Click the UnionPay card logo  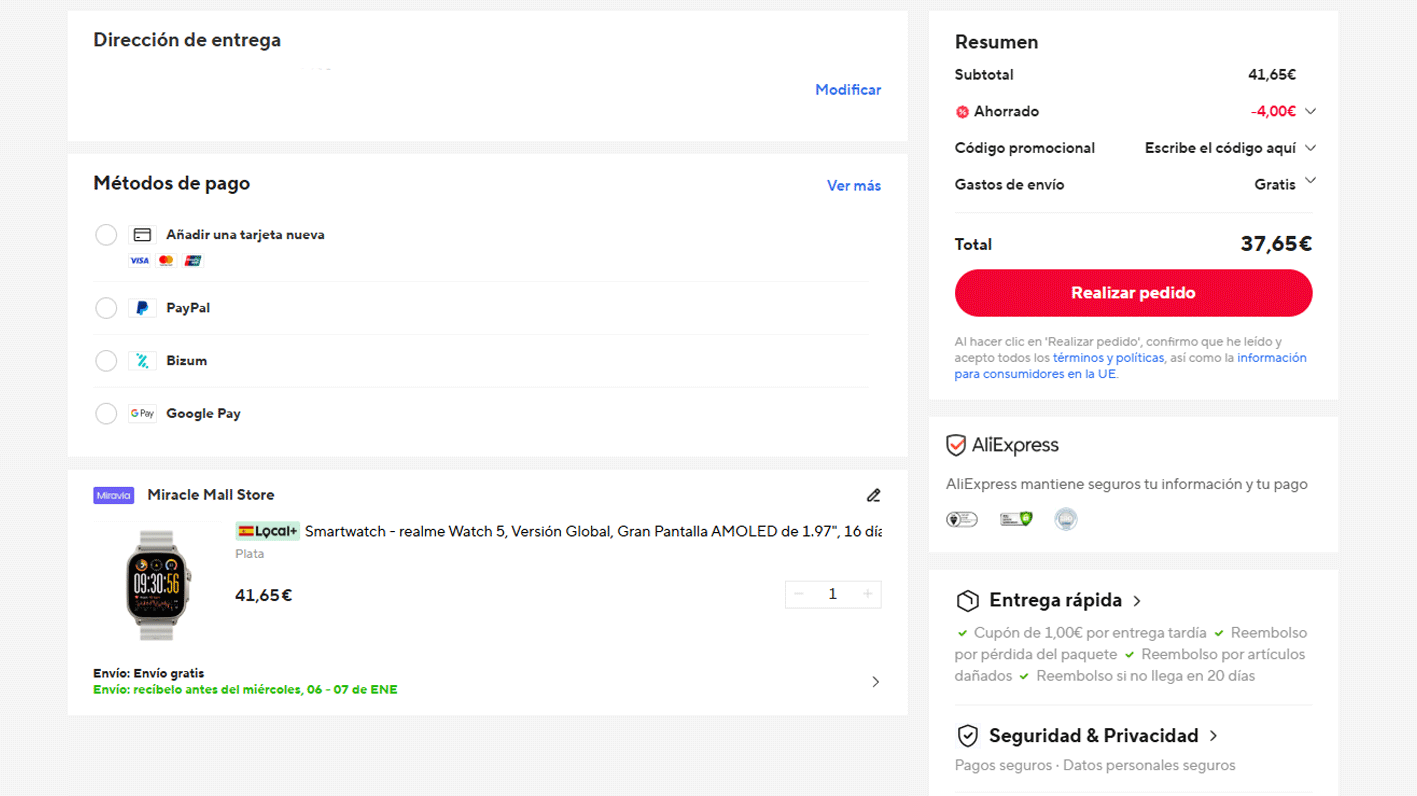click(193, 261)
